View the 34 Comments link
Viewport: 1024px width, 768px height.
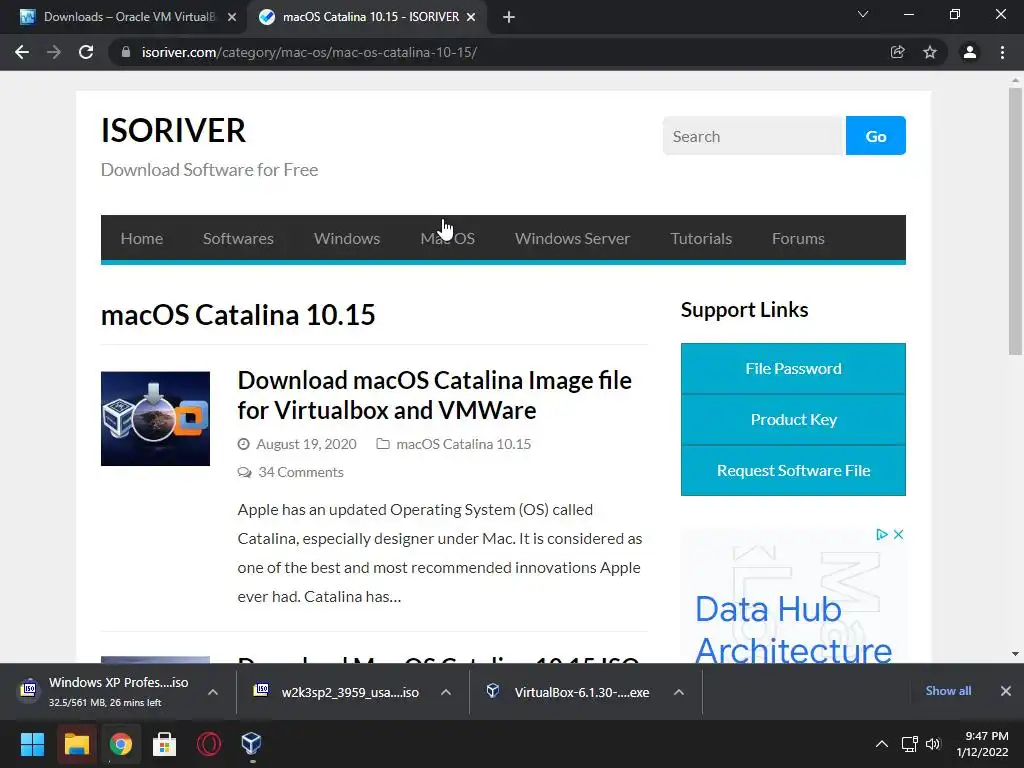click(300, 472)
